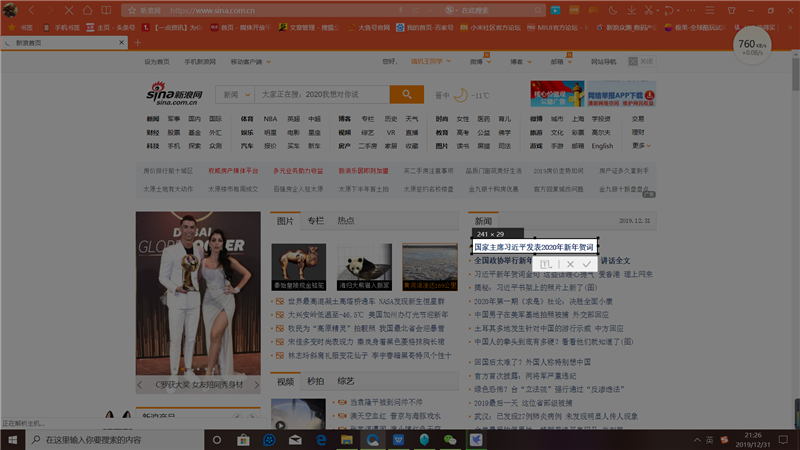Open the skin shirt icon in title bar
Viewport: 800px width, 450px height.
[x=731, y=10]
